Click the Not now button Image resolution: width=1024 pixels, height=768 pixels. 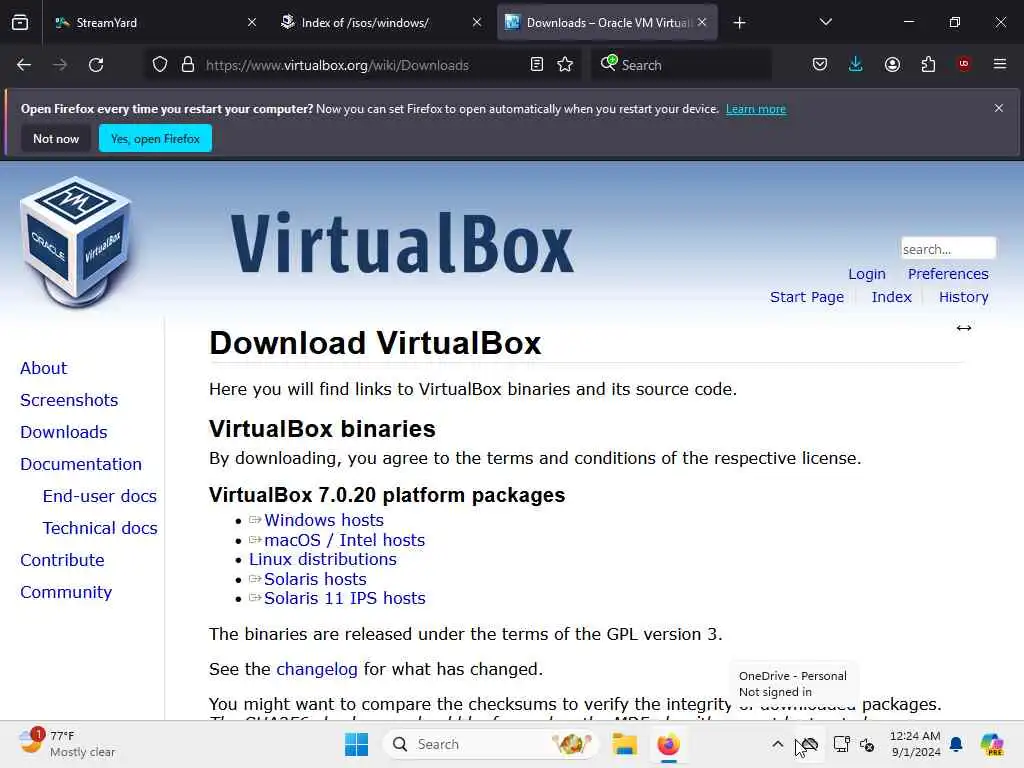(56, 138)
